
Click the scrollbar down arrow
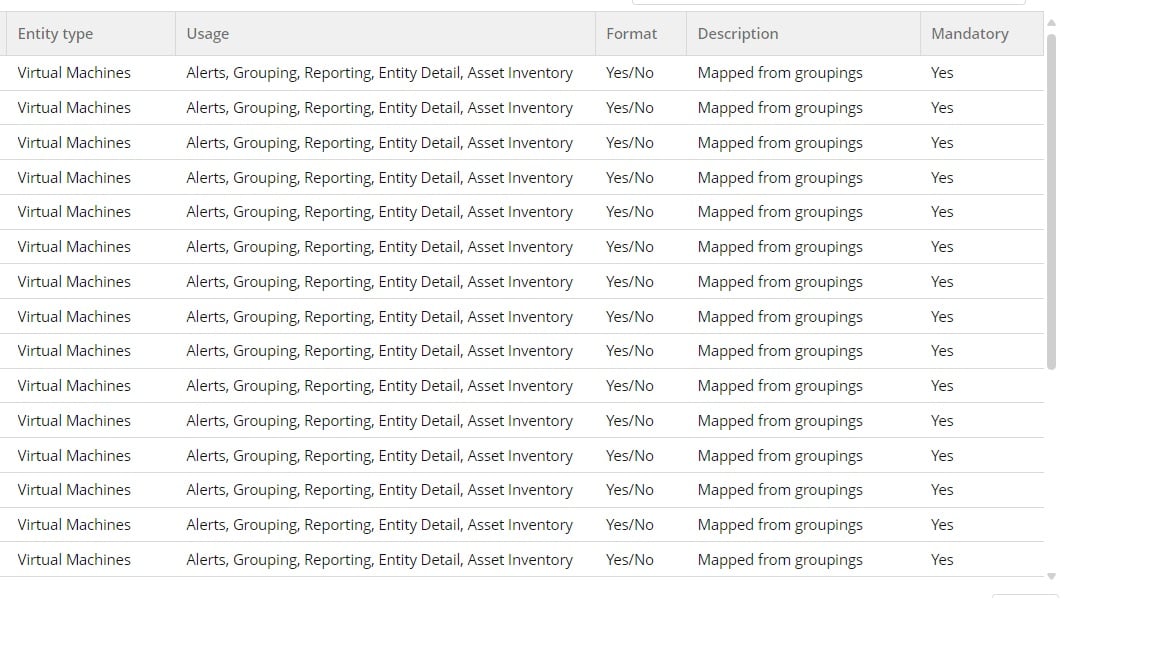click(x=1051, y=577)
